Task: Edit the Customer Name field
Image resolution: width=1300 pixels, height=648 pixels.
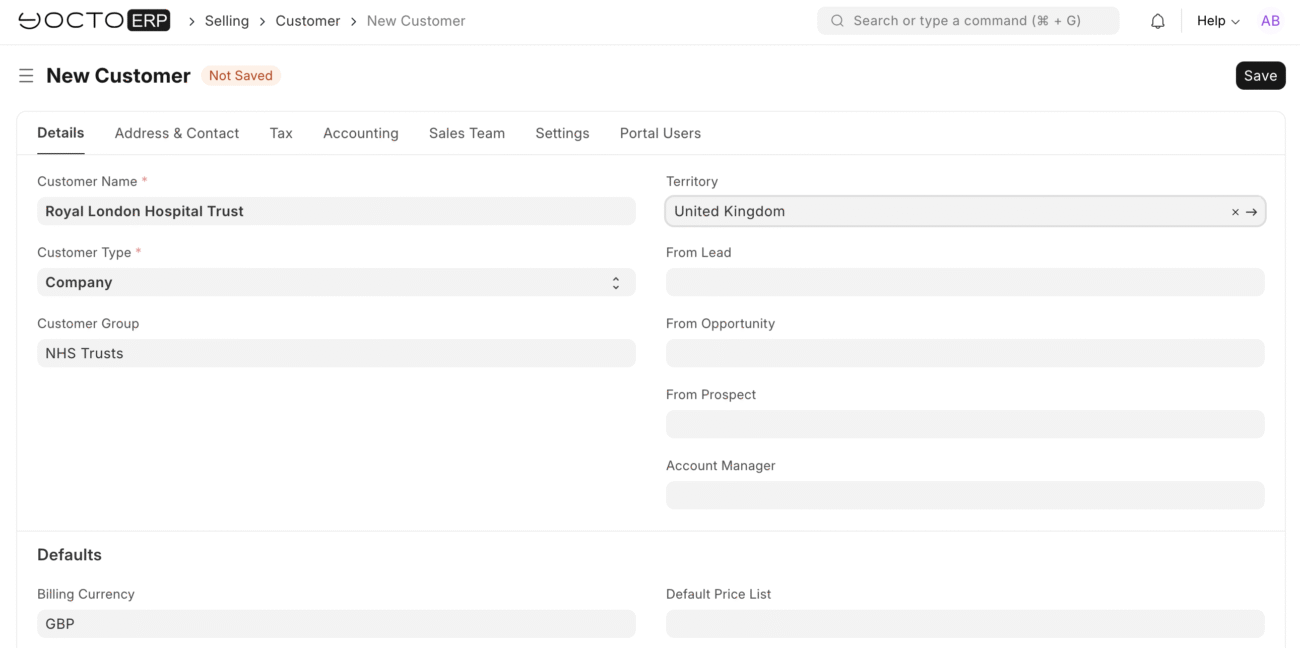Action: pos(336,211)
